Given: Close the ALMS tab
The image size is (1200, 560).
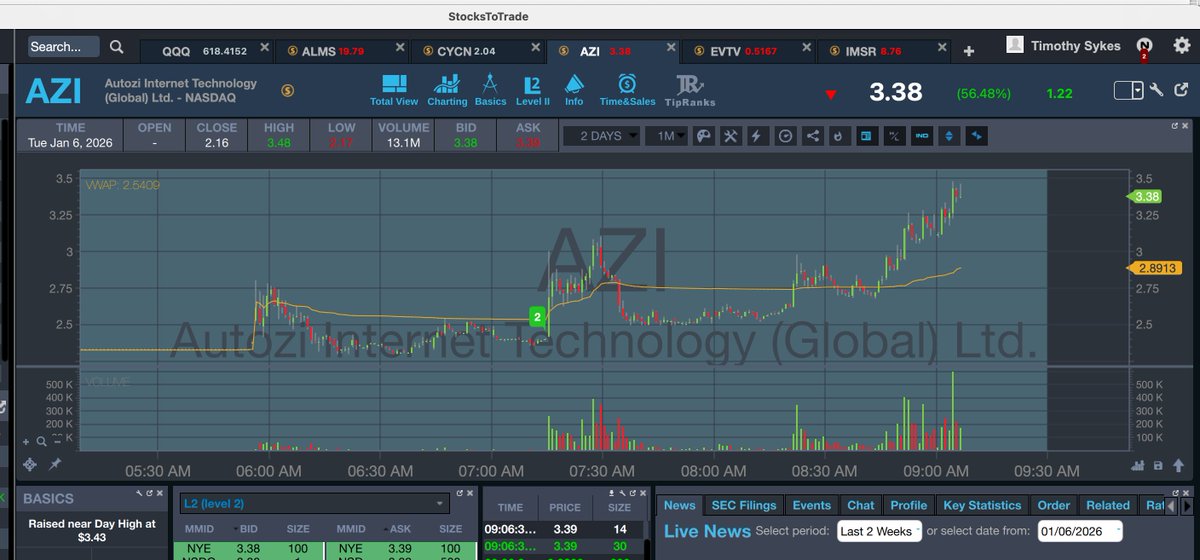Looking at the screenshot, I should (x=400, y=47).
